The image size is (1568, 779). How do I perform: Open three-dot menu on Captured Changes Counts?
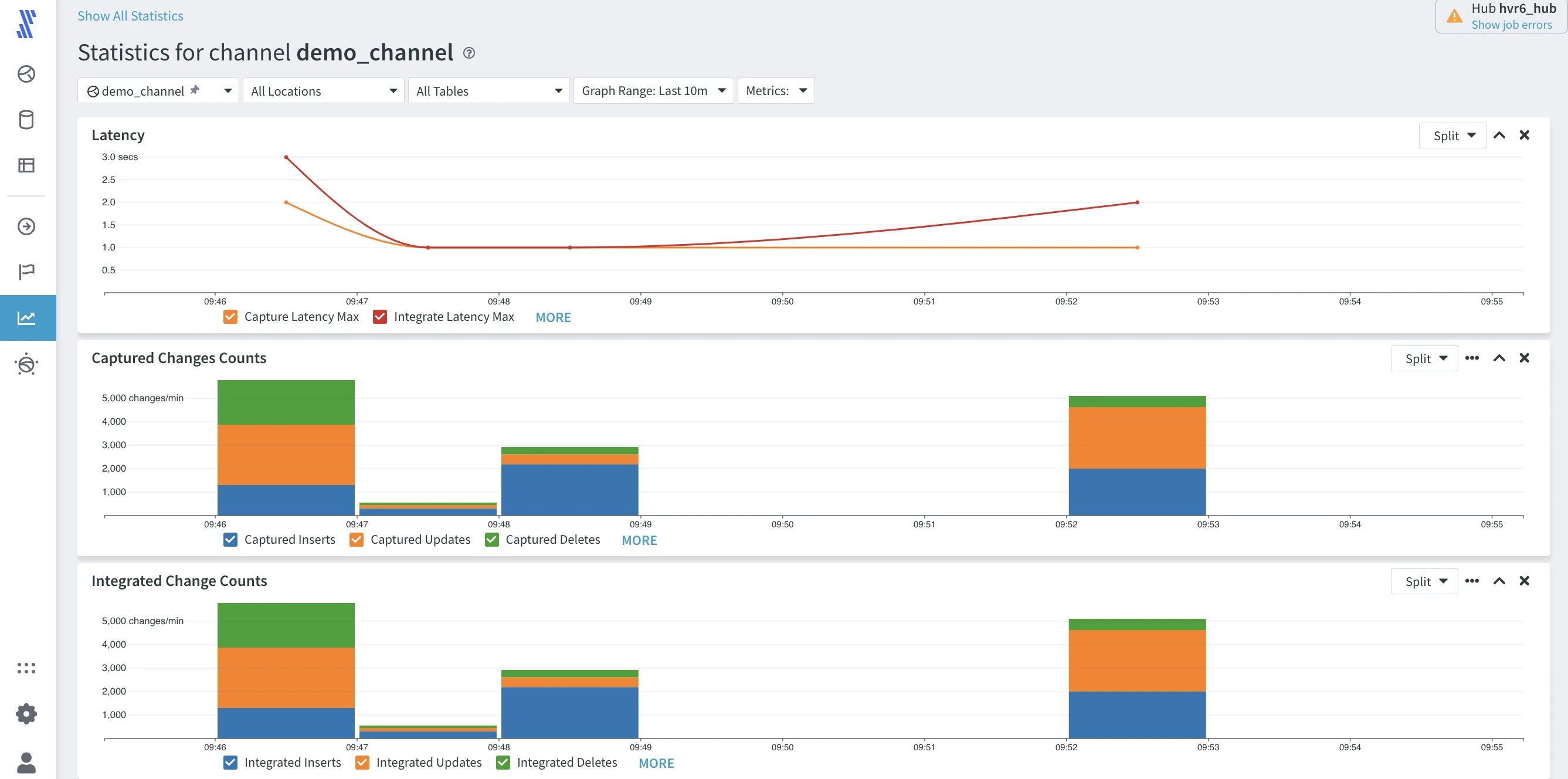(1471, 358)
